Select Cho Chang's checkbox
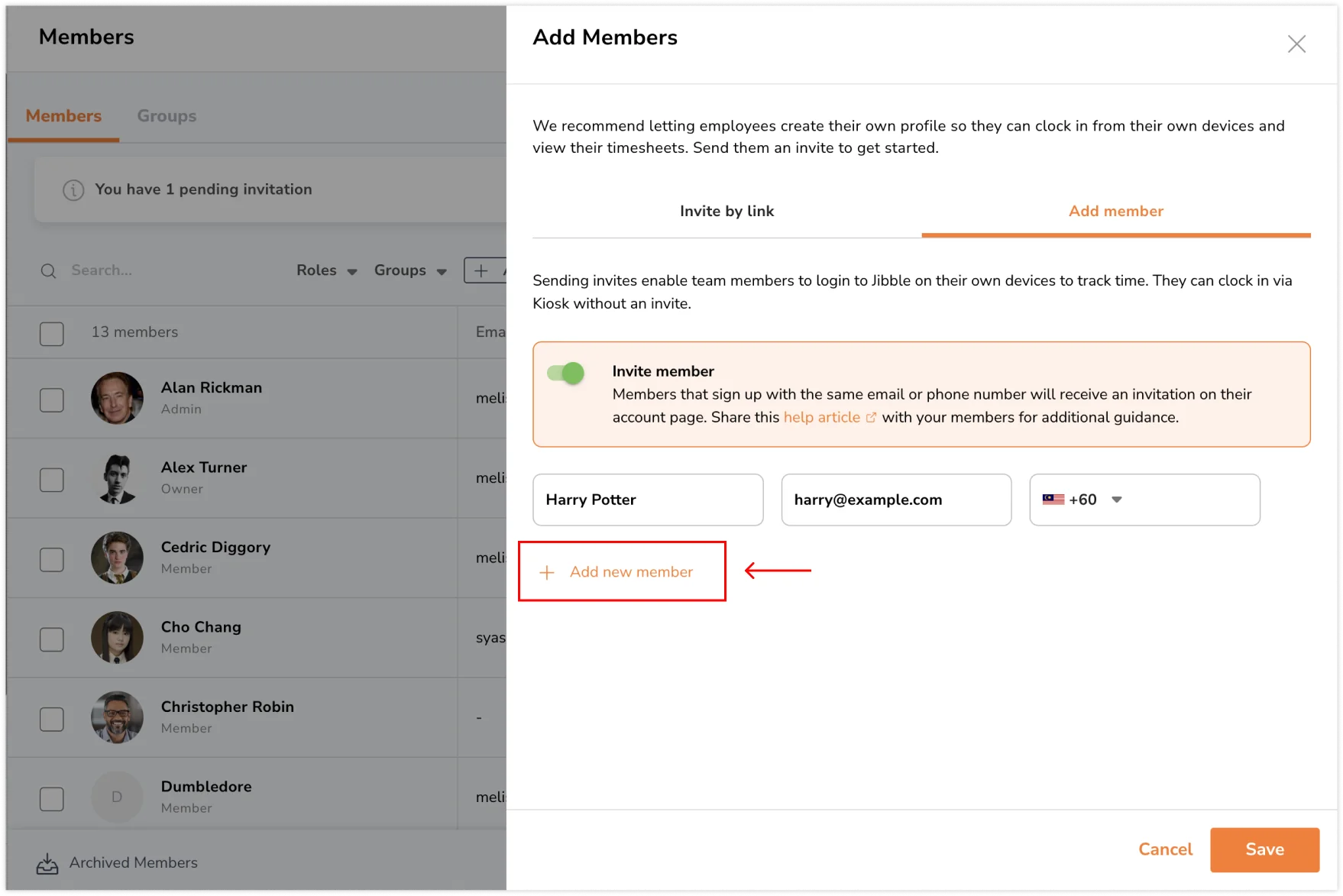Image resolution: width=1343 pixels, height=896 pixels. pos(52,639)
